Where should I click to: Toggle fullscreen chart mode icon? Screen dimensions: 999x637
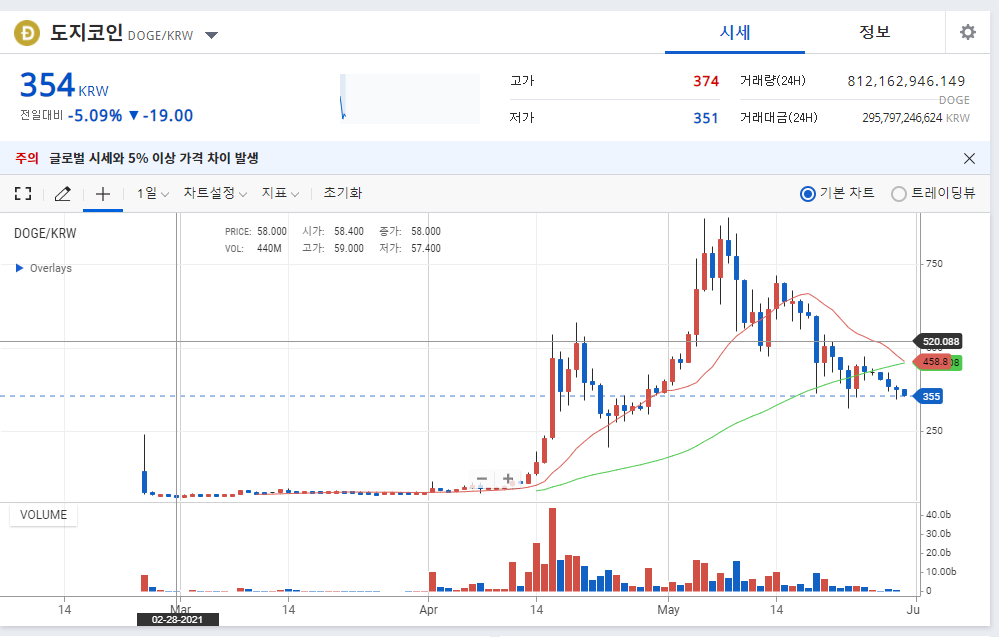click(x=23, y=194)
